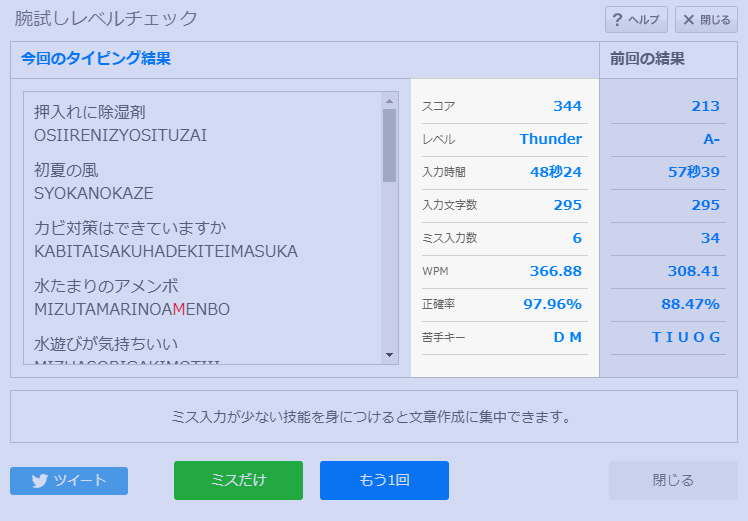Viewport: 748px width, 521px height.
Task: Start another round with もう1回 button
Action: click(384, 480)
